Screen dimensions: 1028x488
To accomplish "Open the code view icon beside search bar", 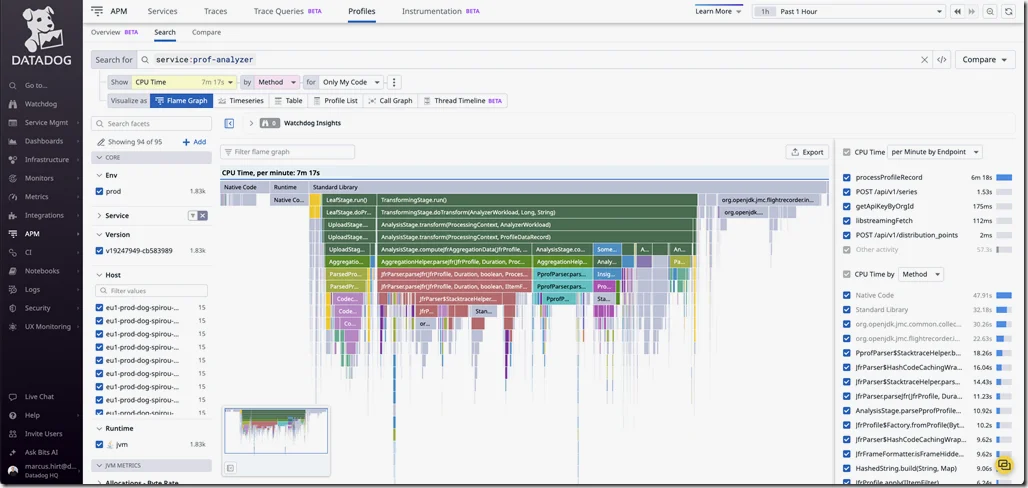I will pyautogui.click(x=941, y=60).
